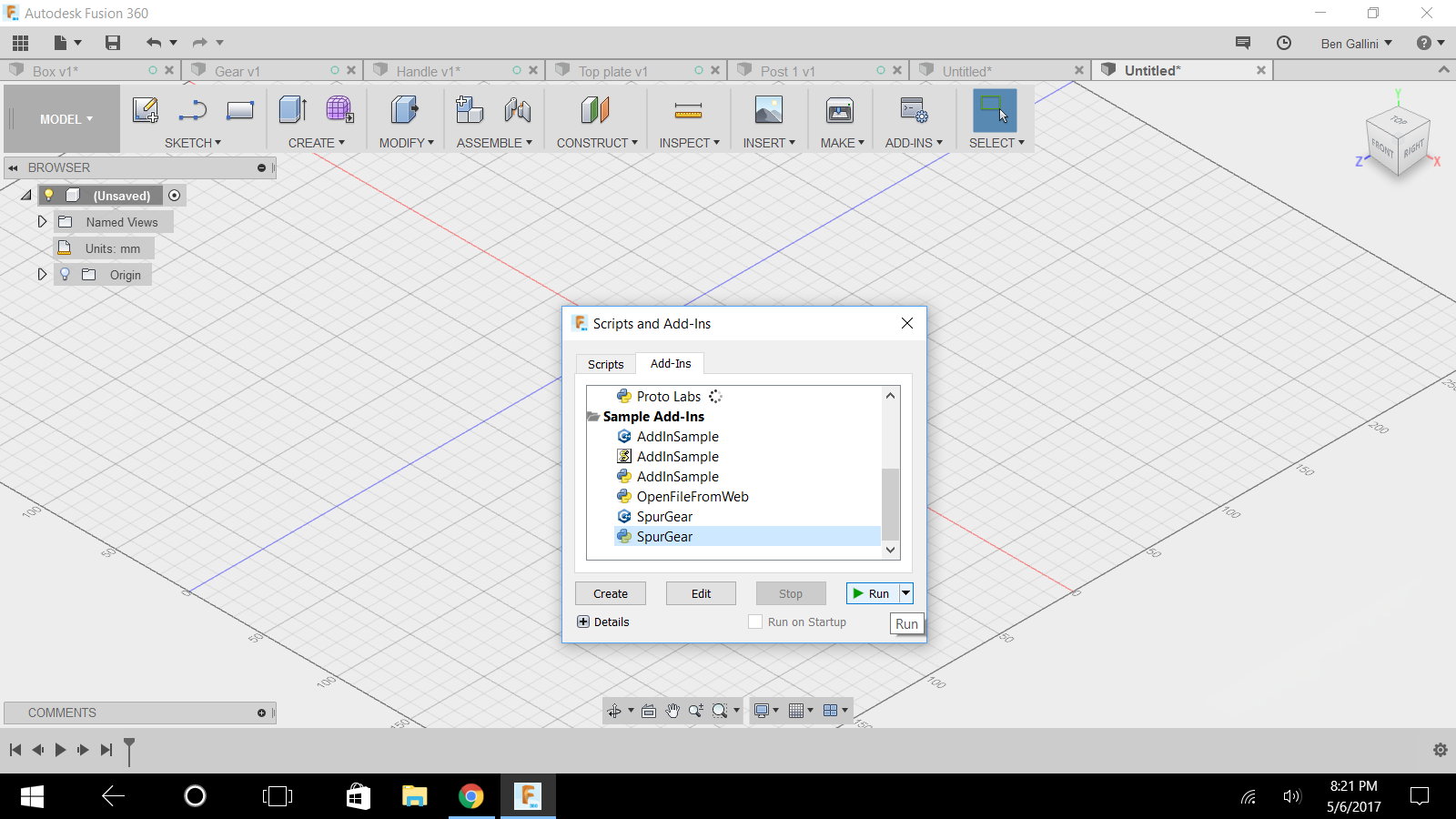Image resolution: width=1456 pixels, height=819 pixels.
Task: Toggle visibility bulb of Origin folder
Action: point(65,274)
